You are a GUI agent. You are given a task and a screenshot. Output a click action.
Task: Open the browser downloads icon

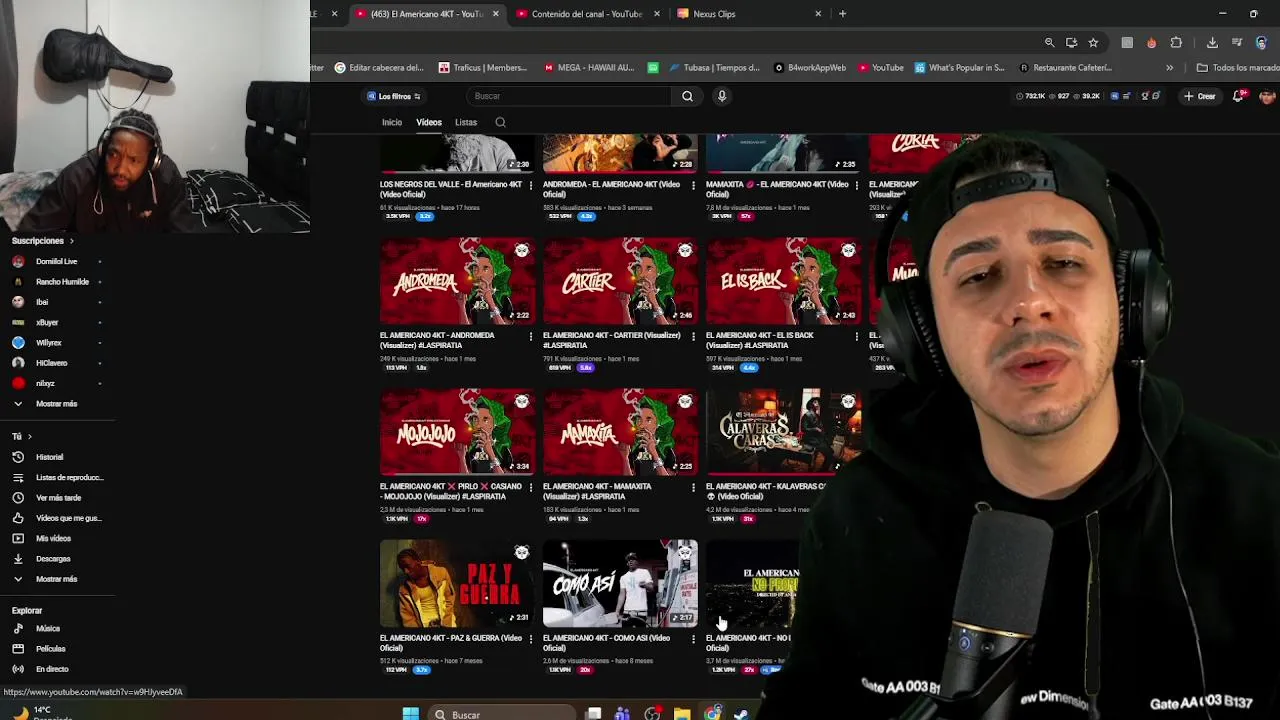[1212, 43]
